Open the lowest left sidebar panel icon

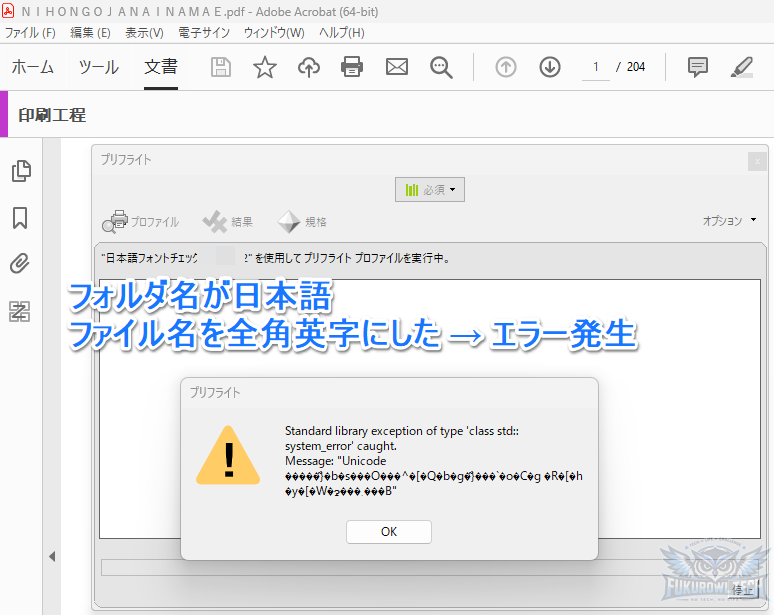[x=20, y=311]
